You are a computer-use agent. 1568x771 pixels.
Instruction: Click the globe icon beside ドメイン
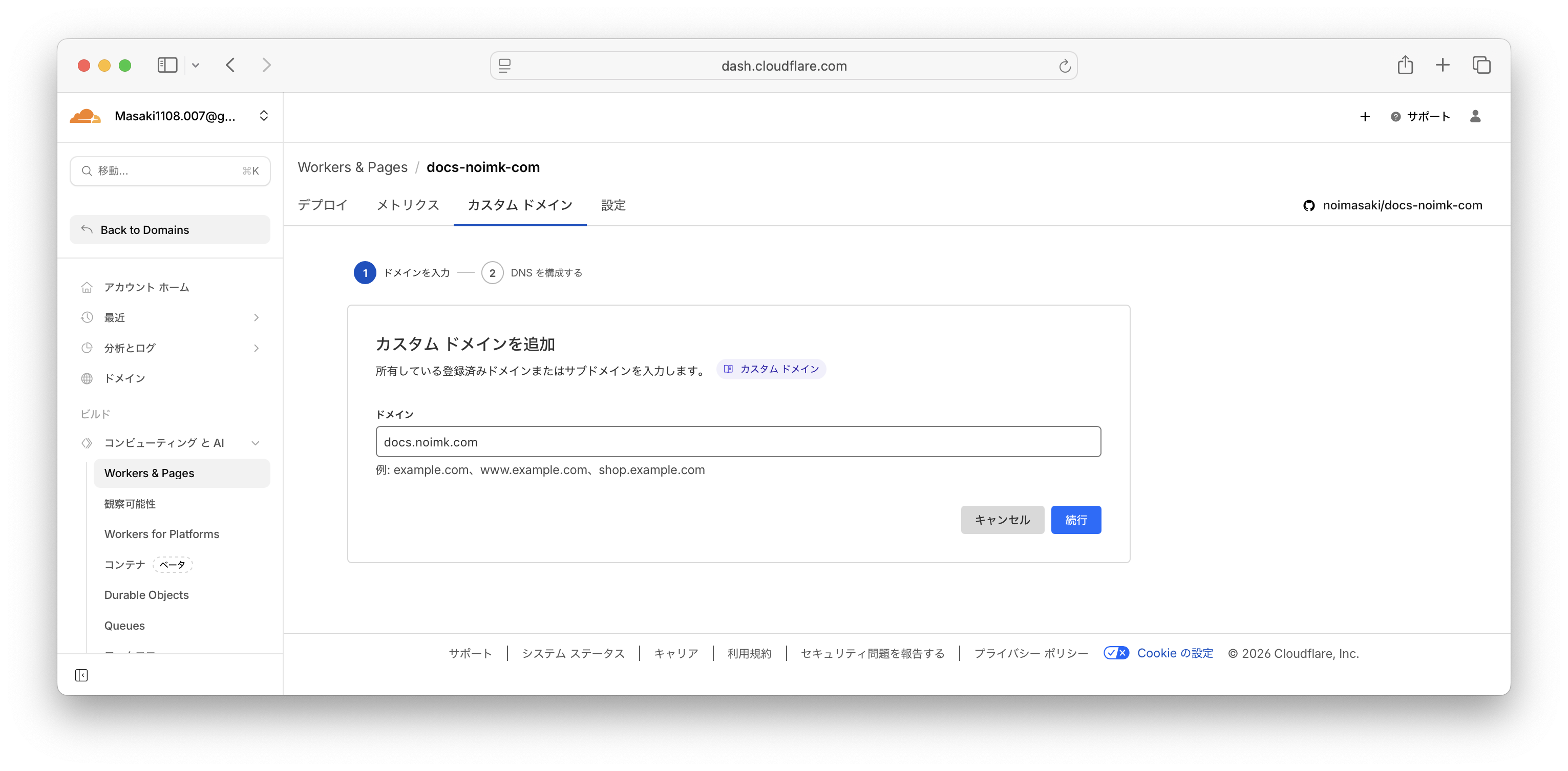click(87, 378)
